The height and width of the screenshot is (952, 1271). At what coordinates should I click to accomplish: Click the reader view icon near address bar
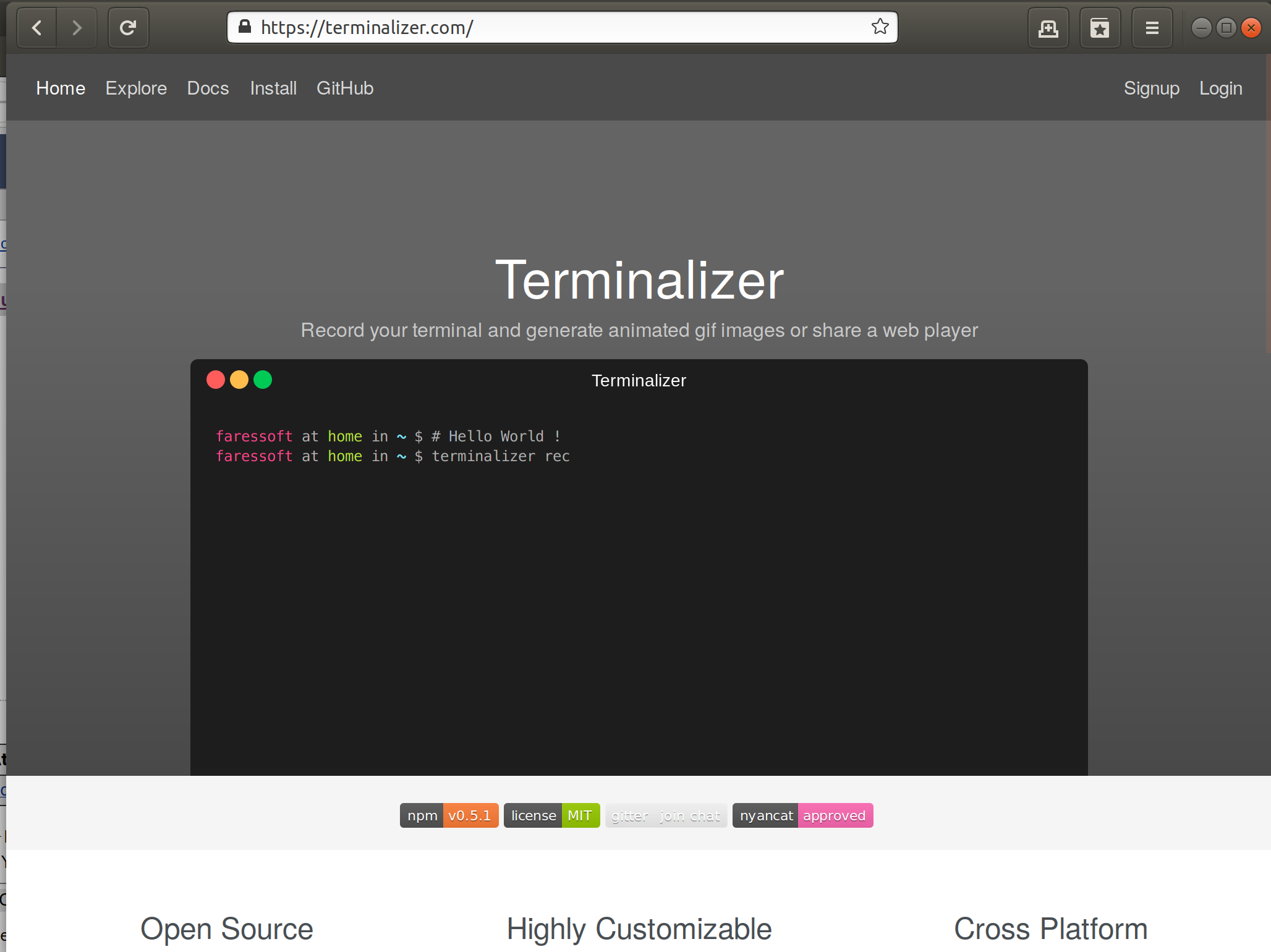coord(1048,28)
